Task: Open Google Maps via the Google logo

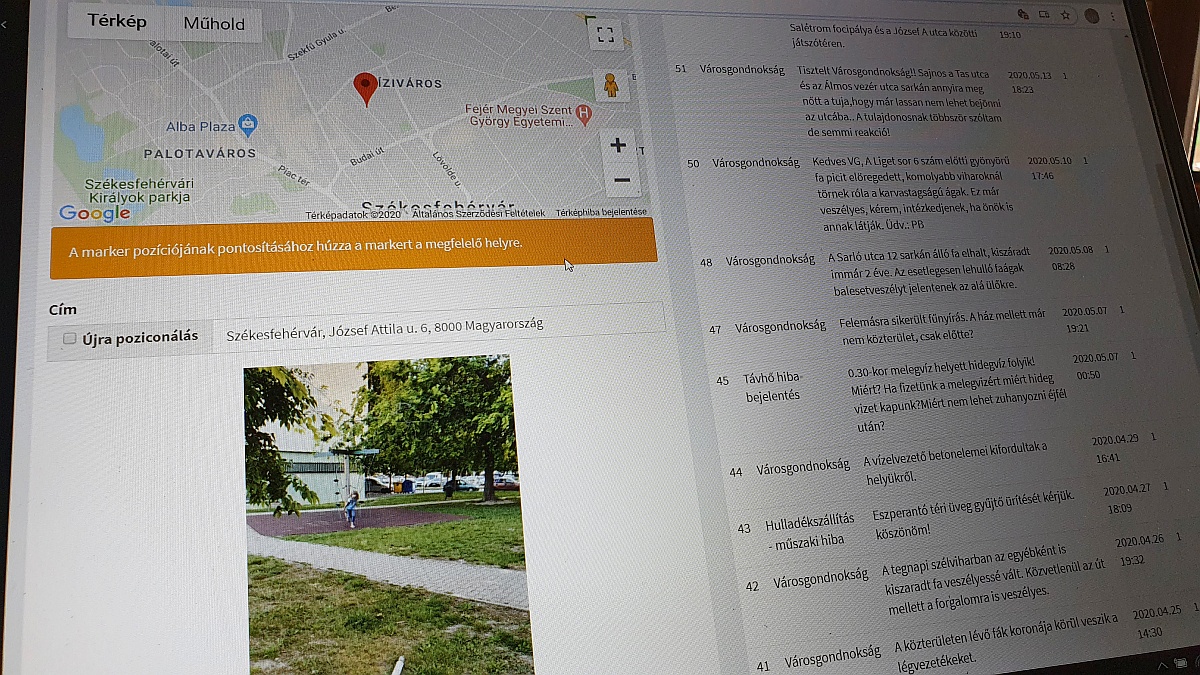Action: (96, 212)
